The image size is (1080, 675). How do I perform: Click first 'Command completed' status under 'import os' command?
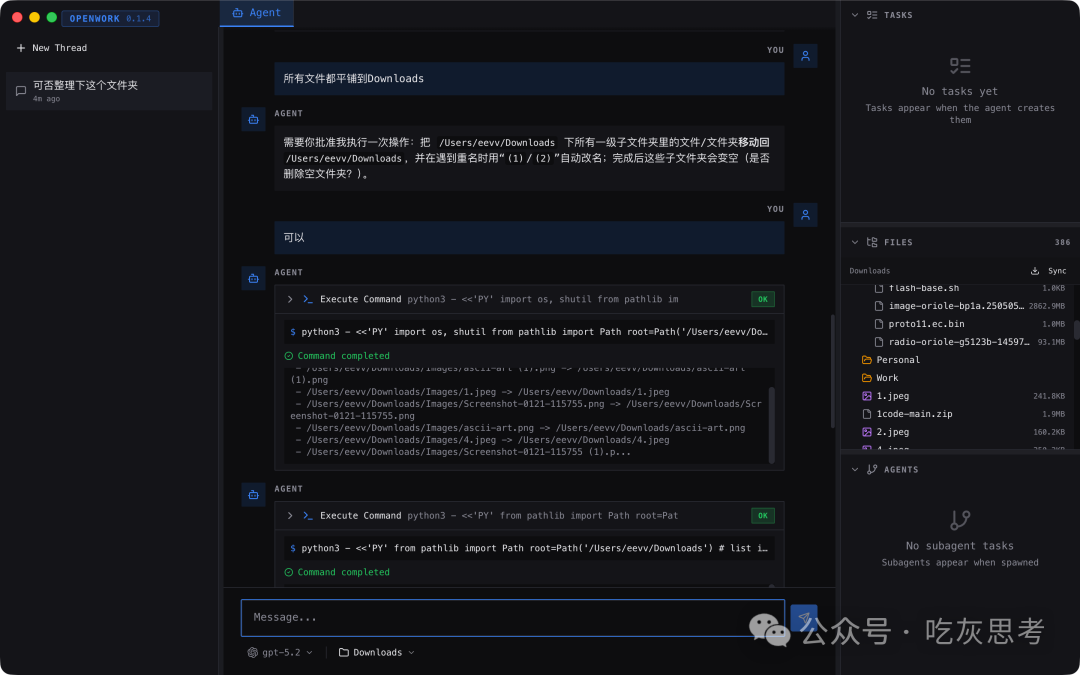(337, 356)
